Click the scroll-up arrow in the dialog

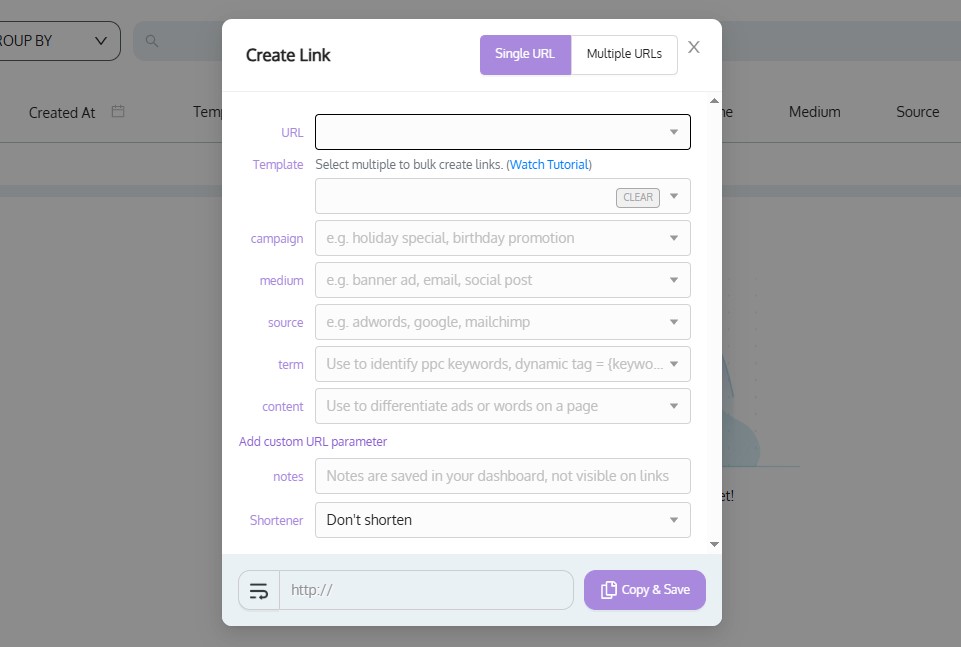[714, 100]
